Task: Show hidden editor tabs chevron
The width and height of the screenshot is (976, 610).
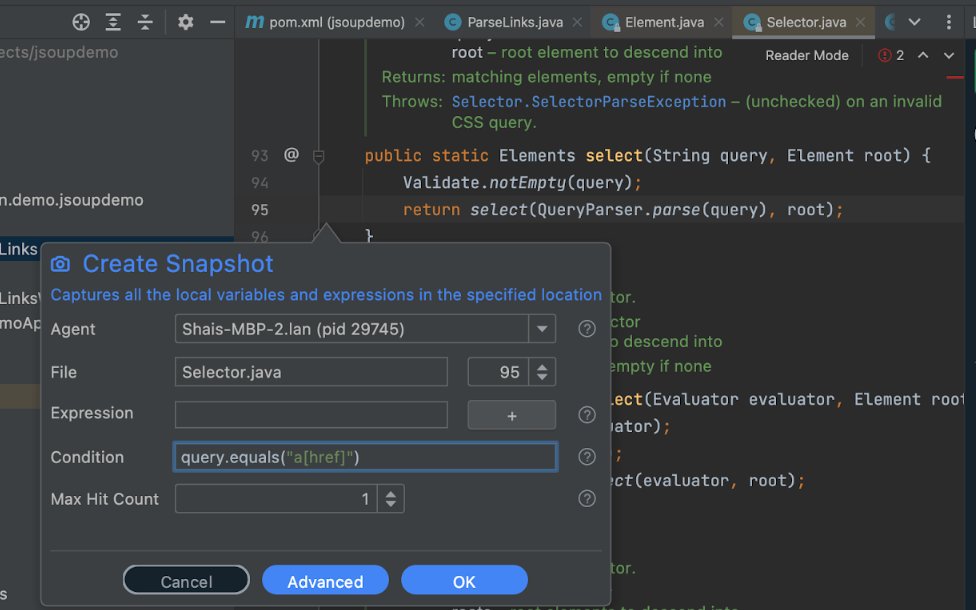Action: click(914, 22)
